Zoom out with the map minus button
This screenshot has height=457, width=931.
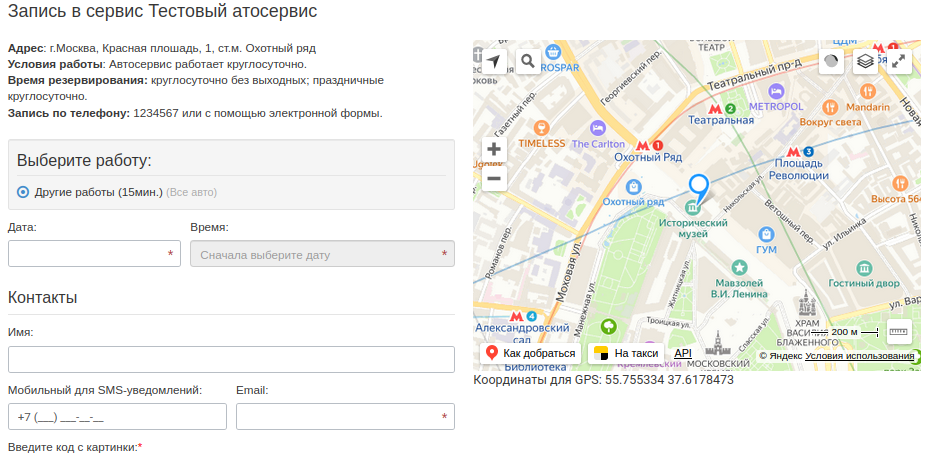pyautogui.click(x=494, y=178)
